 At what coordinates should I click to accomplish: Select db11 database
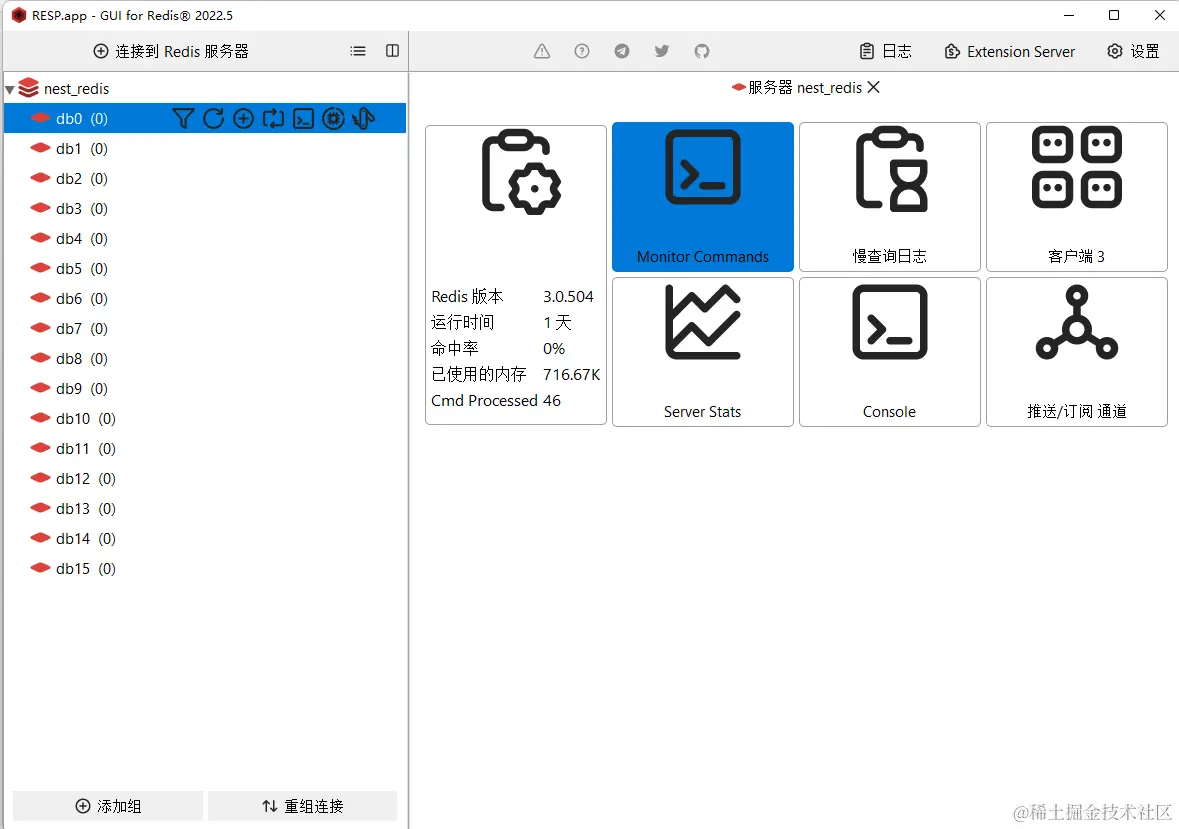[205, 449]
